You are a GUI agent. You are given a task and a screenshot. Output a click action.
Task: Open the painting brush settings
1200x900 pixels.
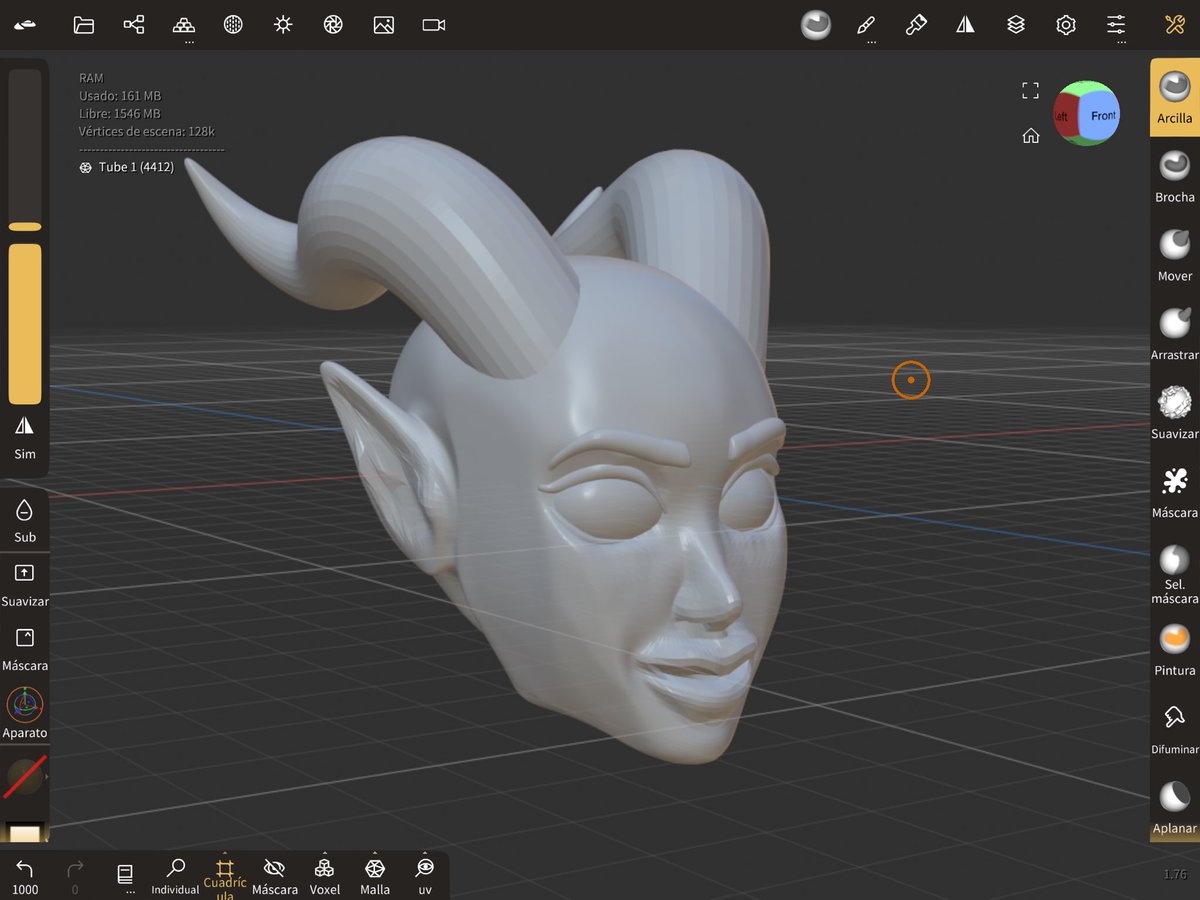pos(916,25)
